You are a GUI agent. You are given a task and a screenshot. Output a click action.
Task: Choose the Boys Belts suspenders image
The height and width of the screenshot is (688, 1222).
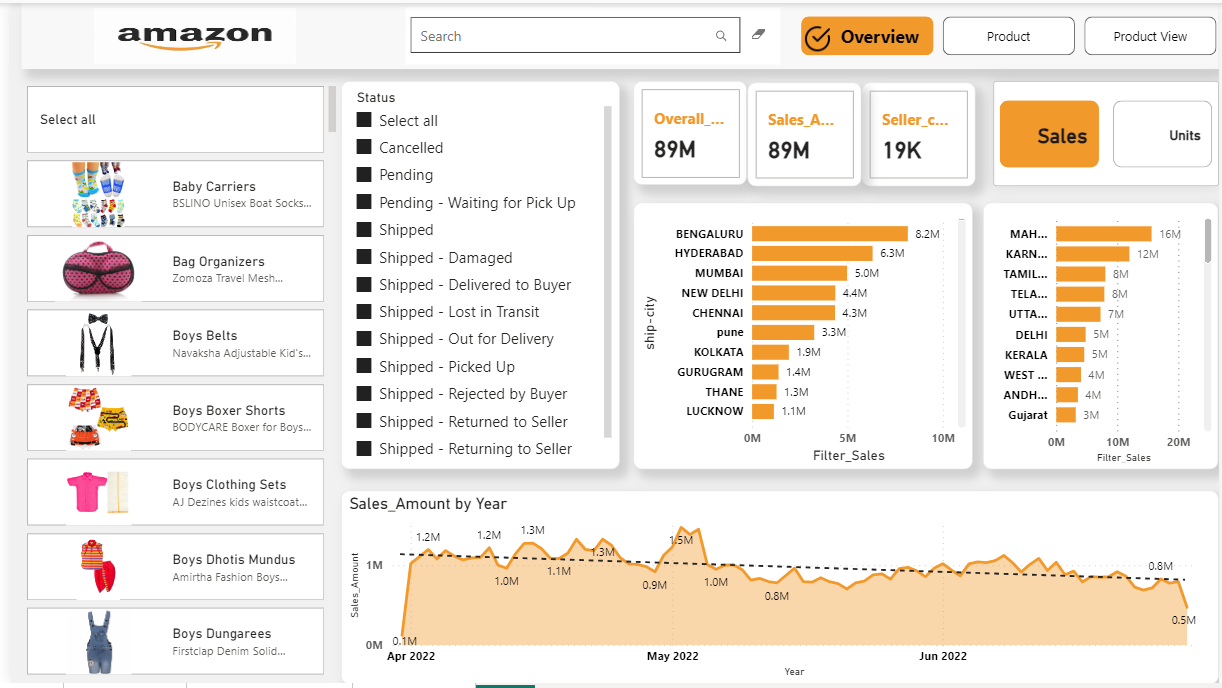pyautogui.click(x=98, y=343)
